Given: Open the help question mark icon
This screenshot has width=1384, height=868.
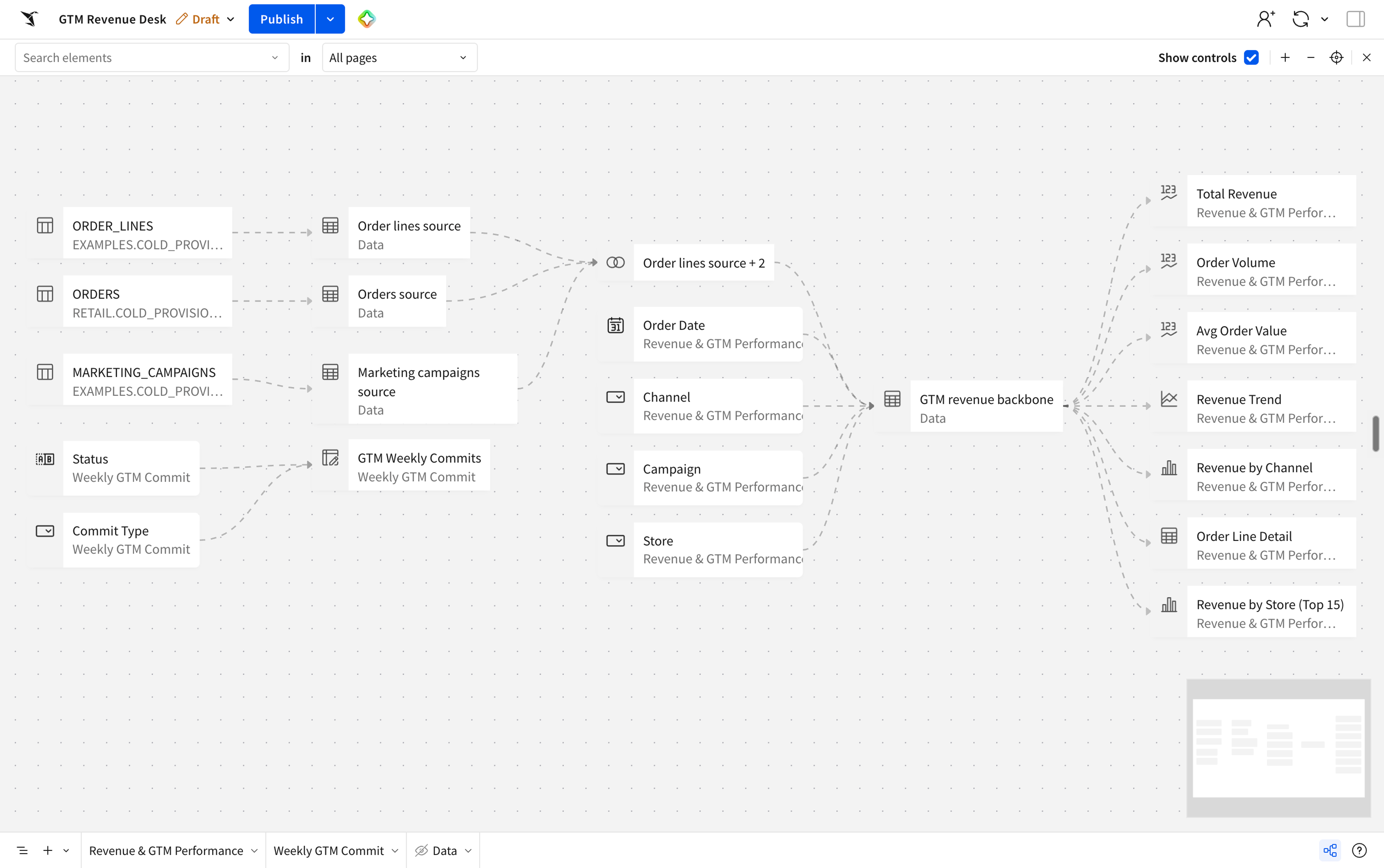Looking at the screenshot, I should coord(1359,850).
